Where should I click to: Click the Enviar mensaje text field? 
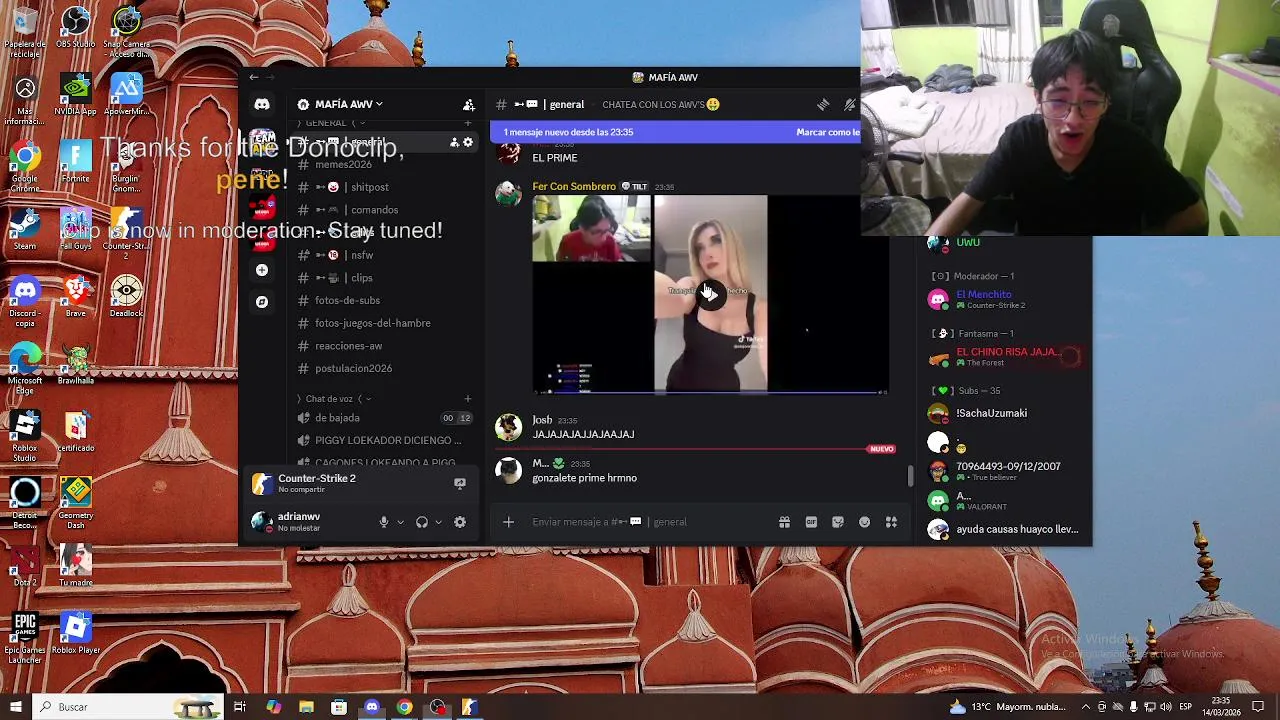click(x=650, y=522)
